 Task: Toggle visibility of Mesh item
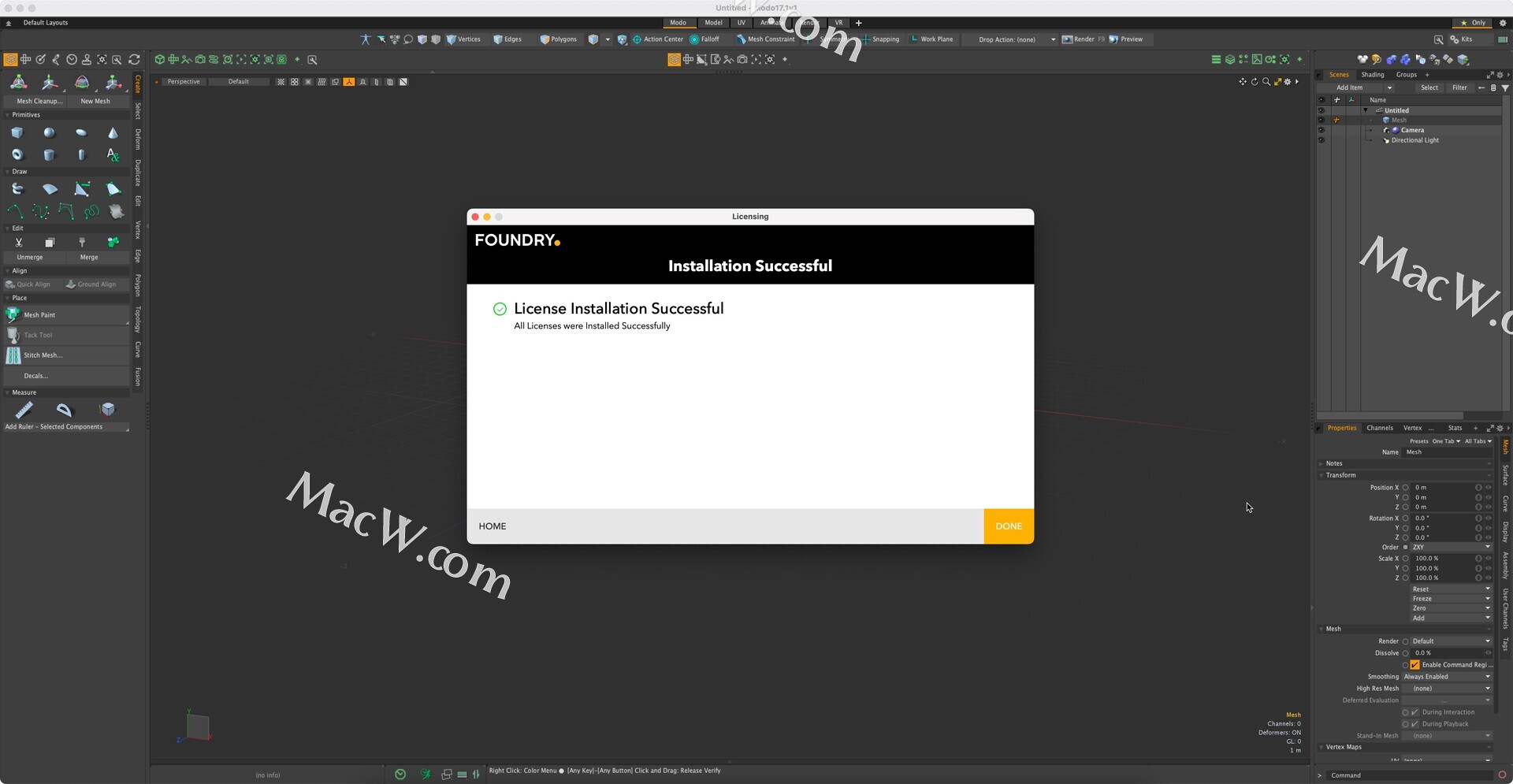[1322, 120]
